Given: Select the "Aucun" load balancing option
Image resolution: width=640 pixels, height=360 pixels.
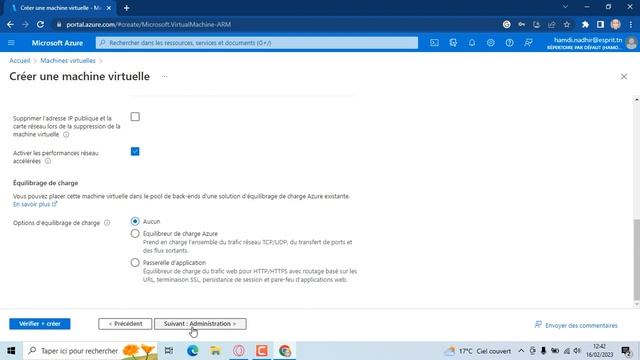Looking at the screenshot, I should pos(135,221).
